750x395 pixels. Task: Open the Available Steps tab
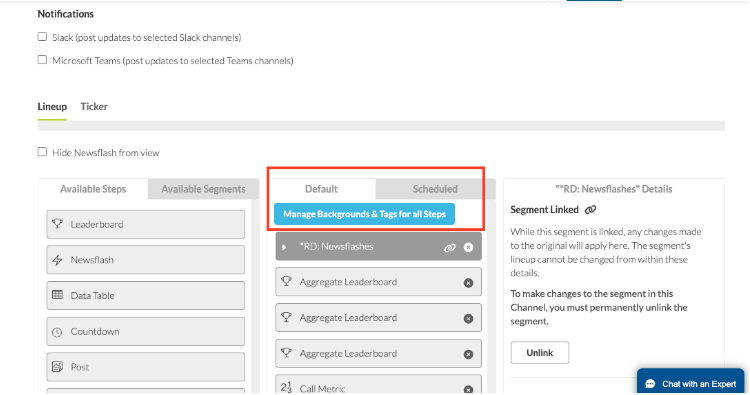[x=93, y=189]
